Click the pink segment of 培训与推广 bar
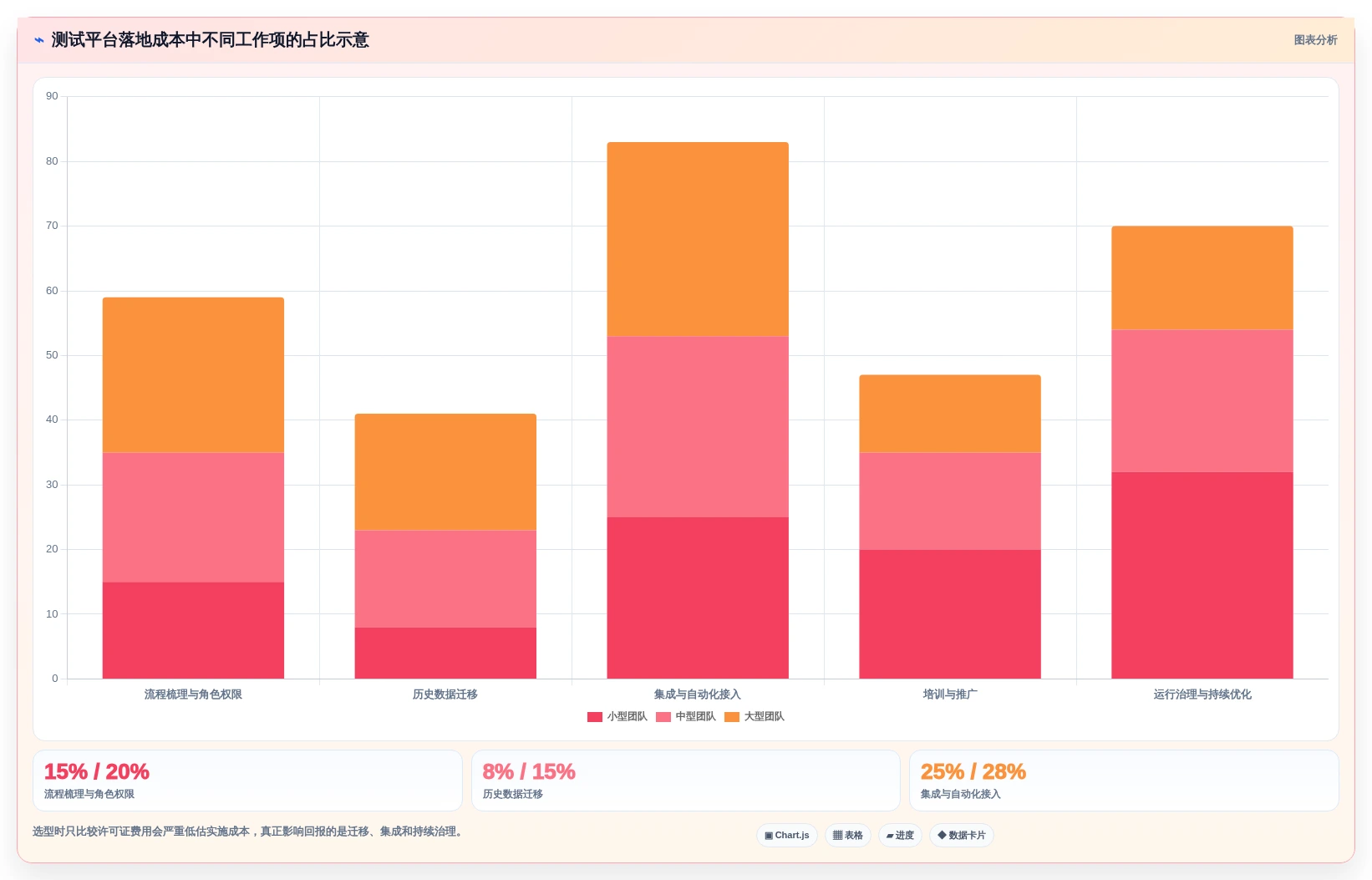The height and width of the screenshot is (880, 1372). (x=950, y=501)
